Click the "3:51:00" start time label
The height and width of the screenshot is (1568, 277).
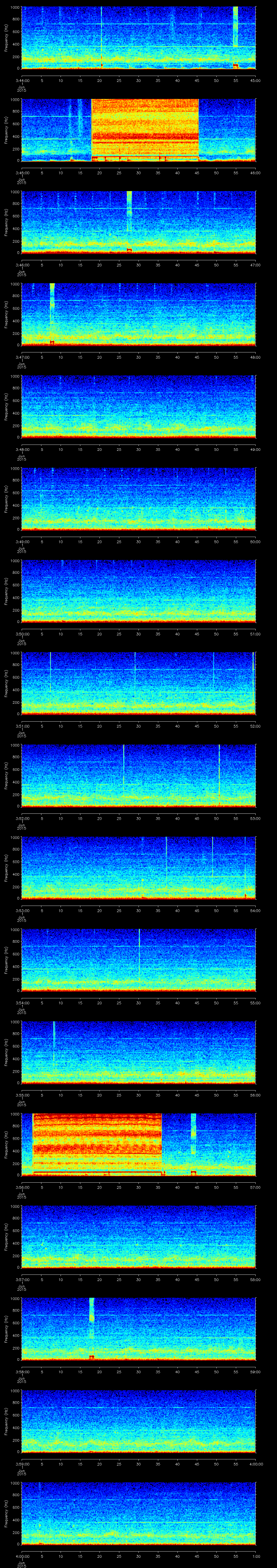[x=22, y=726]
